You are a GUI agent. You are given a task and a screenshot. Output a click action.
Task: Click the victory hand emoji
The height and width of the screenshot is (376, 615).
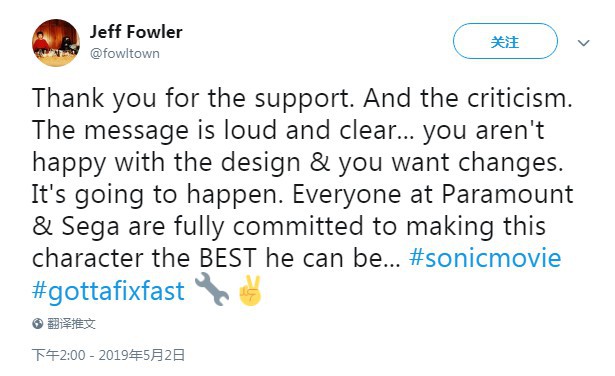(250, 291)
